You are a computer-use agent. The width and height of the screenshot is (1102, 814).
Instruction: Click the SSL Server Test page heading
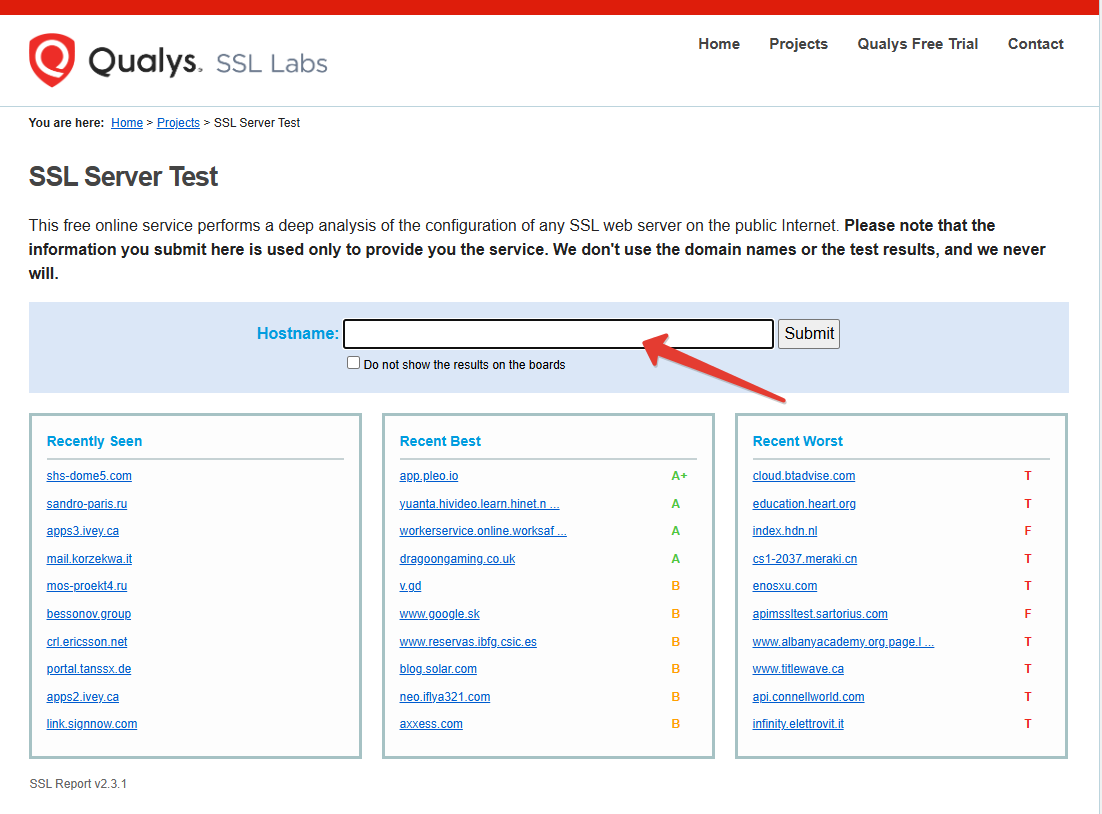(123, 176)
